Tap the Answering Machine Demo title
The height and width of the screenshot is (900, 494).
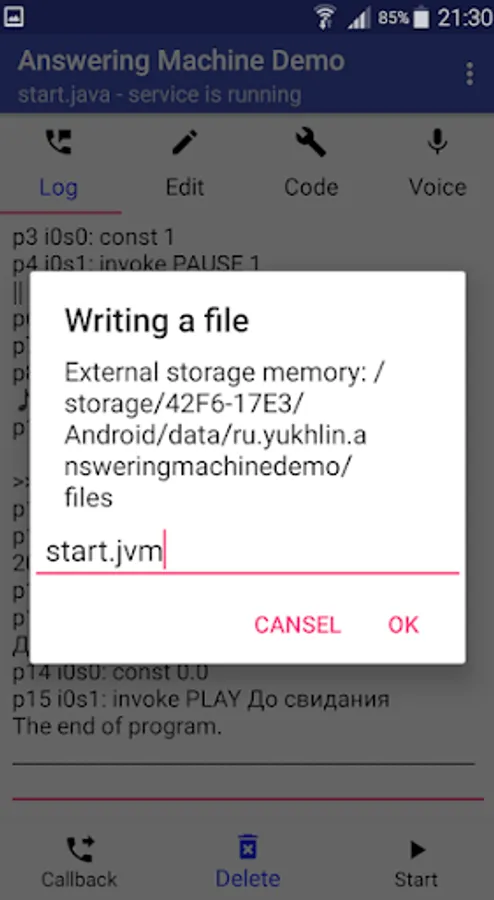(181, 60)
